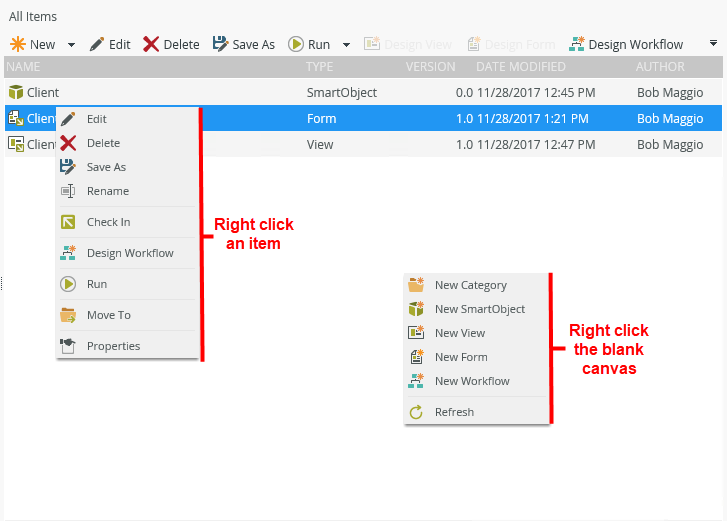Select New SmartObject in canvas menu

pyautogui.click(x=476, y=310)
